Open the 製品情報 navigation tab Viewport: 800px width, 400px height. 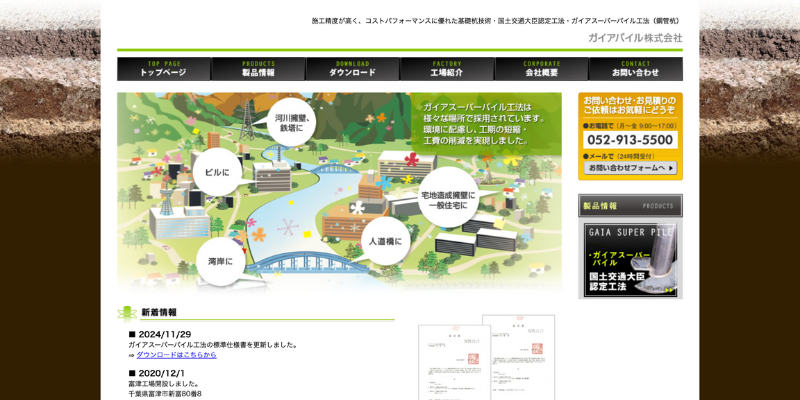click(258, 69)
